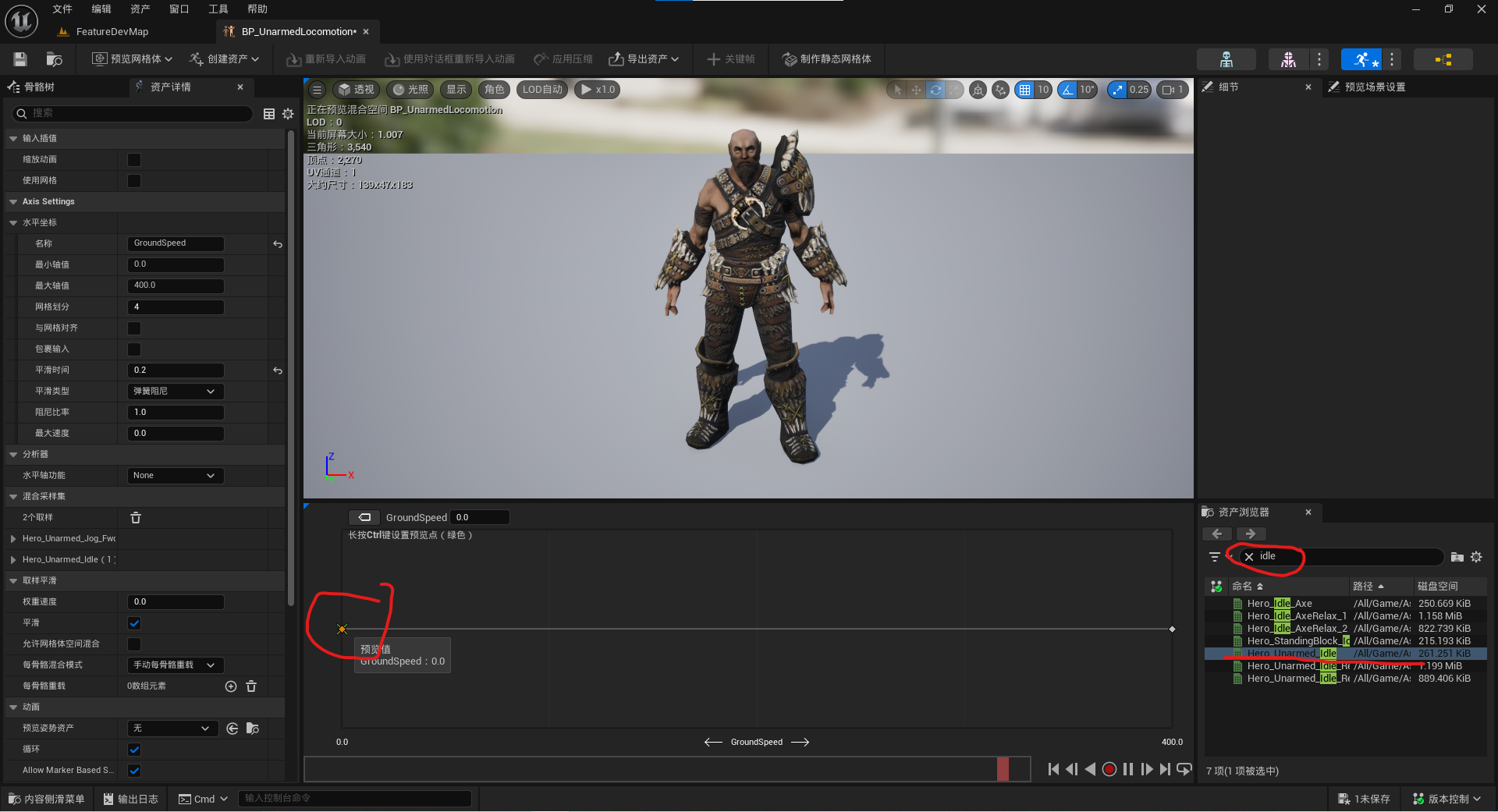Switch to Skeletal Mesh editing mode icon
This screenshot has width=1498, height=812.
[x=1288, y=59]
